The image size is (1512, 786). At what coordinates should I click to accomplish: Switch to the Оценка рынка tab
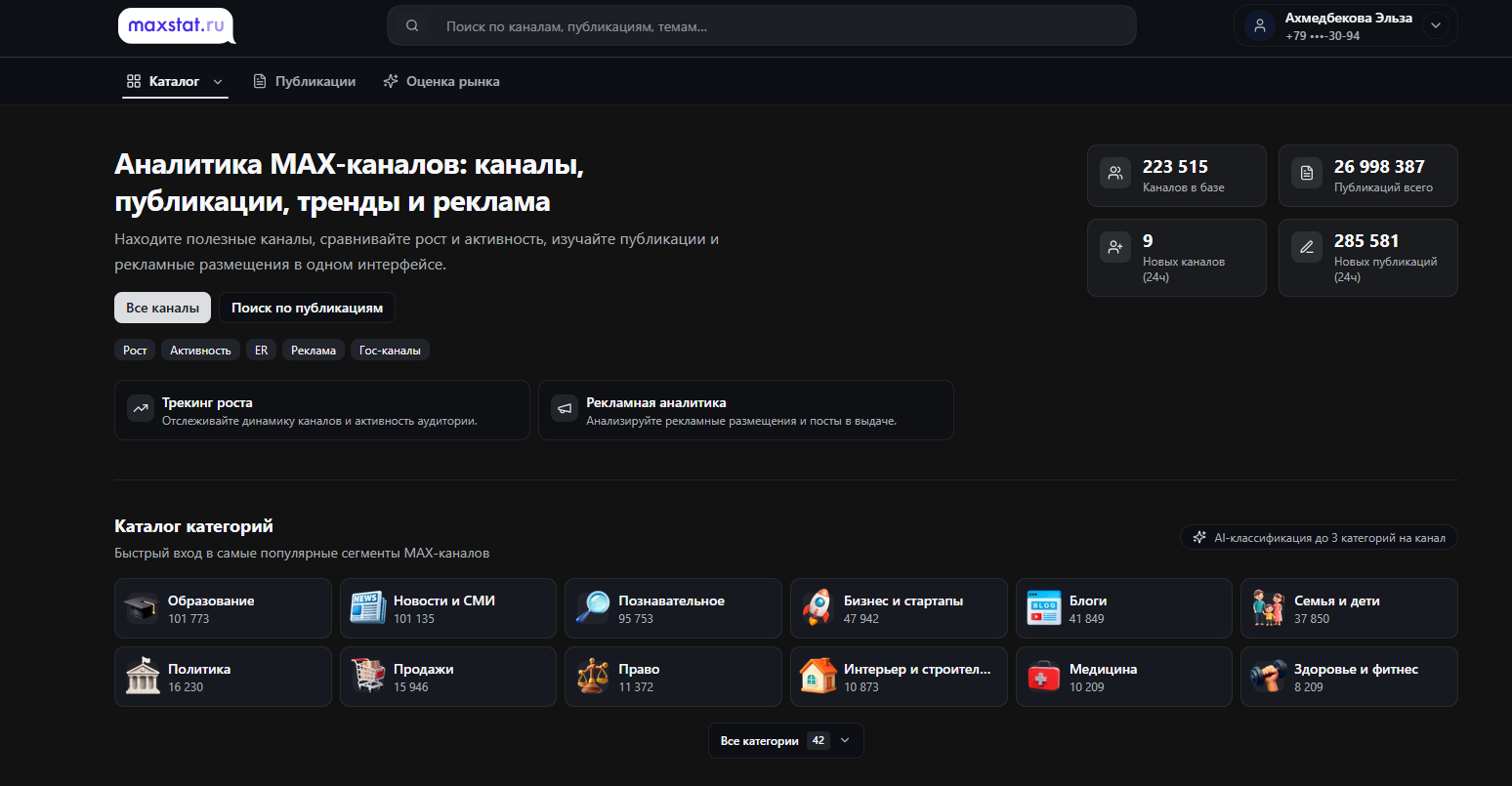pos(441,82)
